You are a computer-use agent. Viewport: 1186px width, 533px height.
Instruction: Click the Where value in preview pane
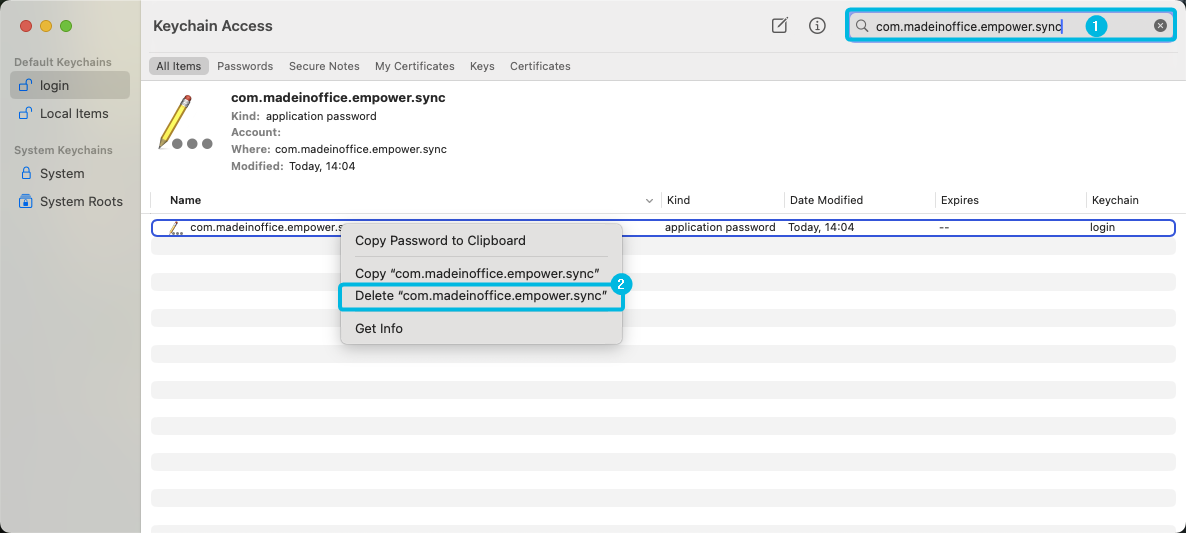coord(361,149)
